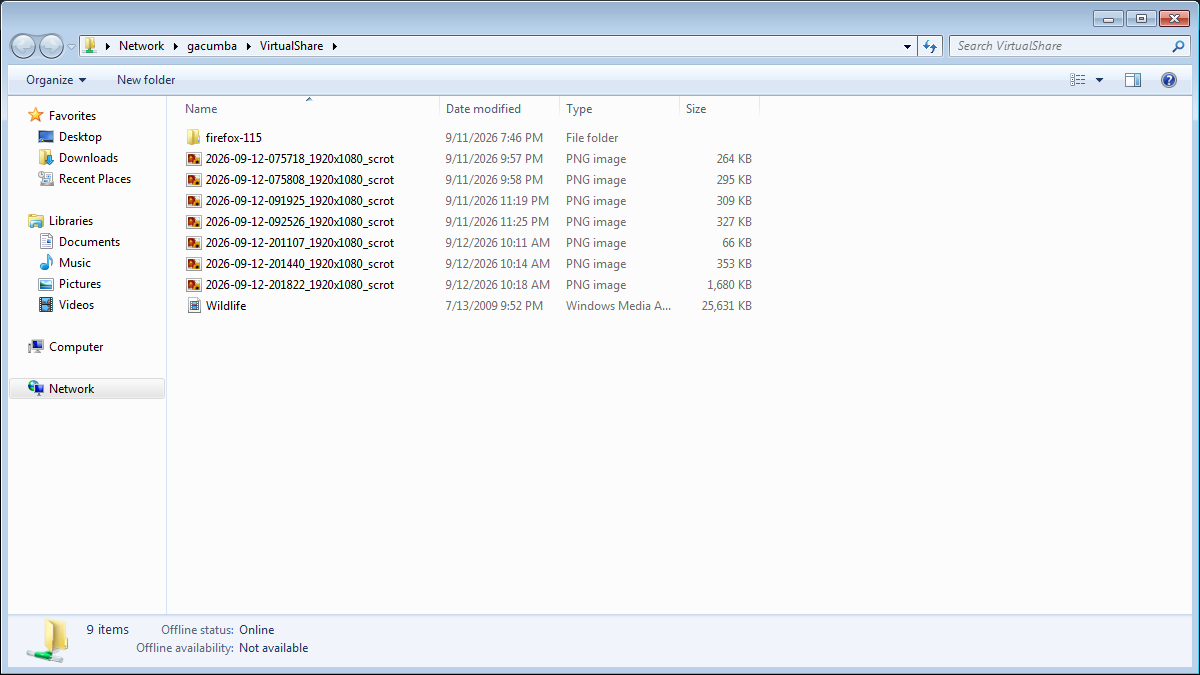Image resolution: width=1200 pixels, height=675 pixels.
Task: Click the Back navigation arrow button
Action: tap(23, 46)
